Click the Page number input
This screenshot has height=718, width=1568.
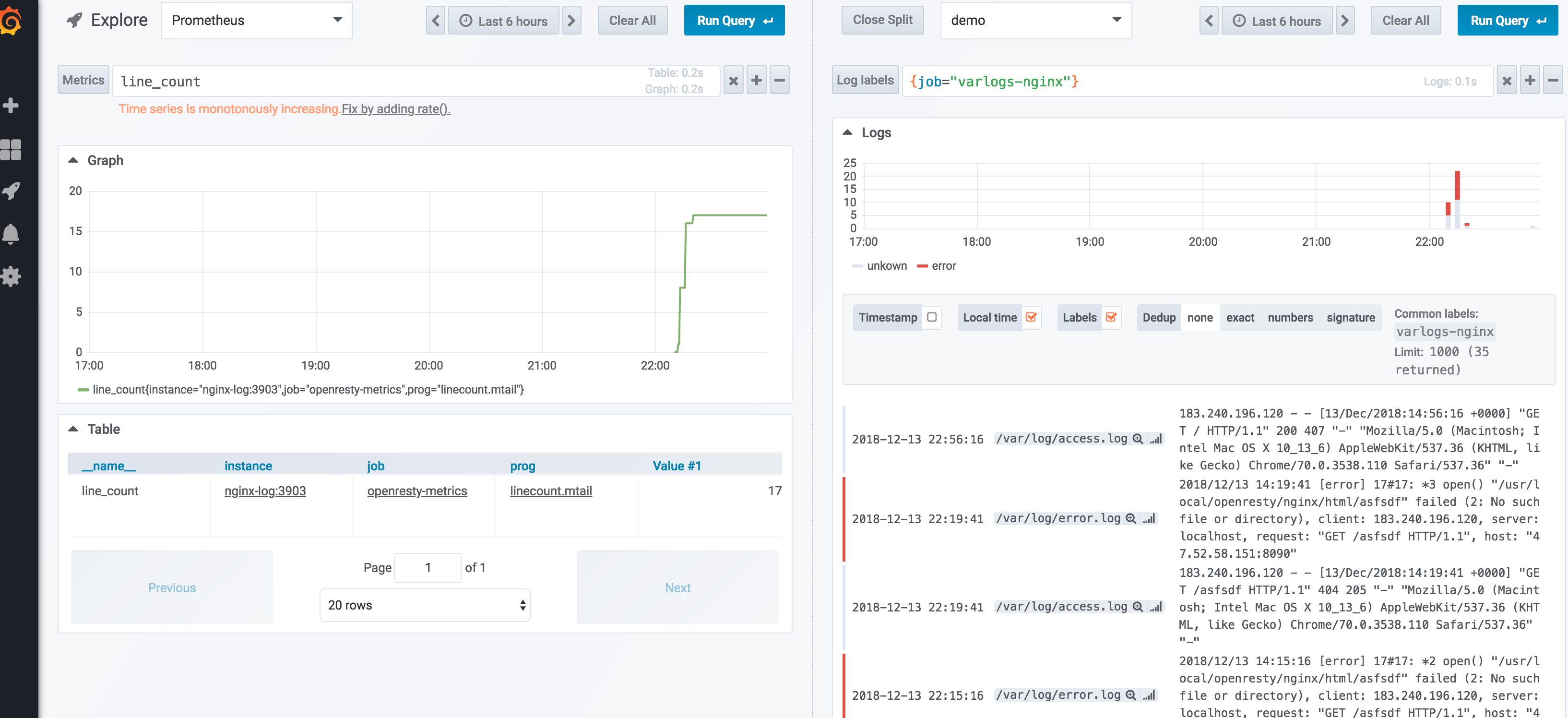428,568
